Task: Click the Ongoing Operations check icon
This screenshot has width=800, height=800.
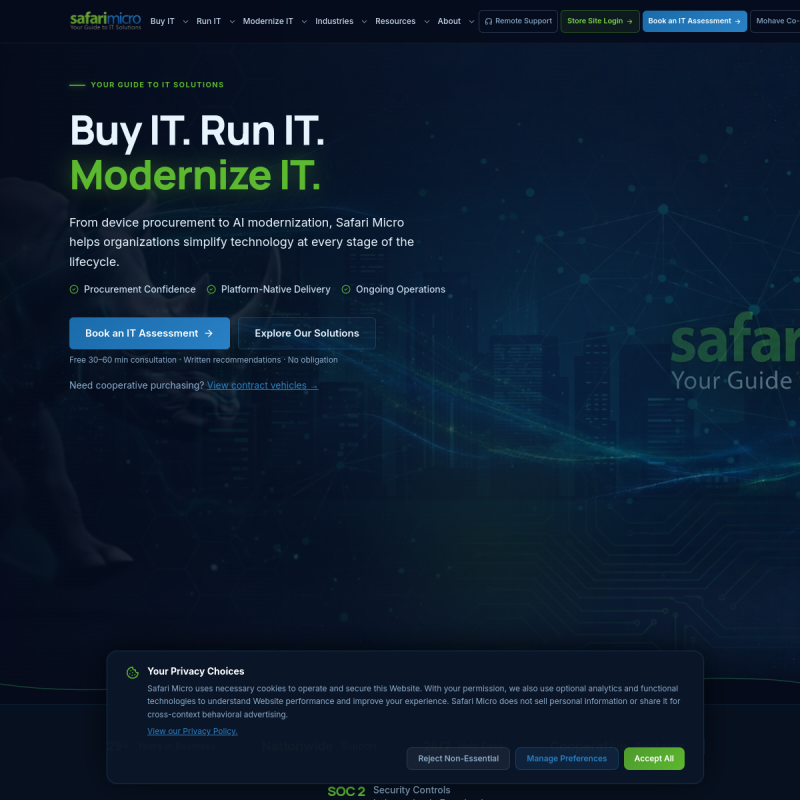Action: coord(346,289)
